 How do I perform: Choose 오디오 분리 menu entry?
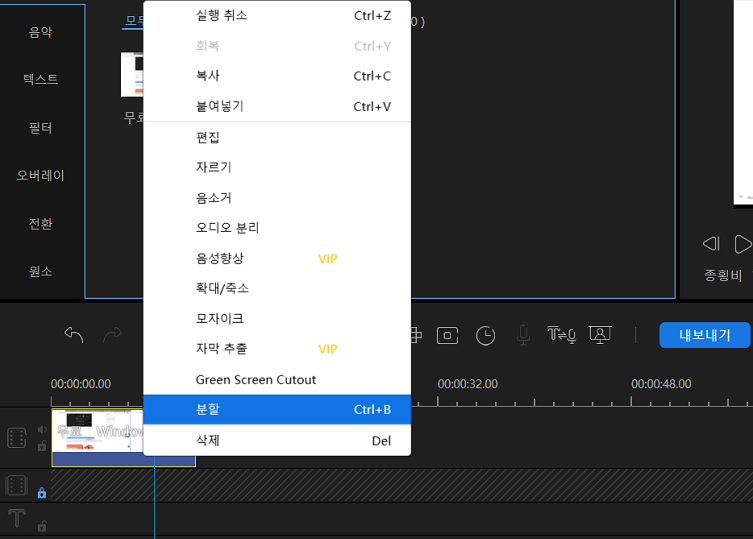point(277,228)
